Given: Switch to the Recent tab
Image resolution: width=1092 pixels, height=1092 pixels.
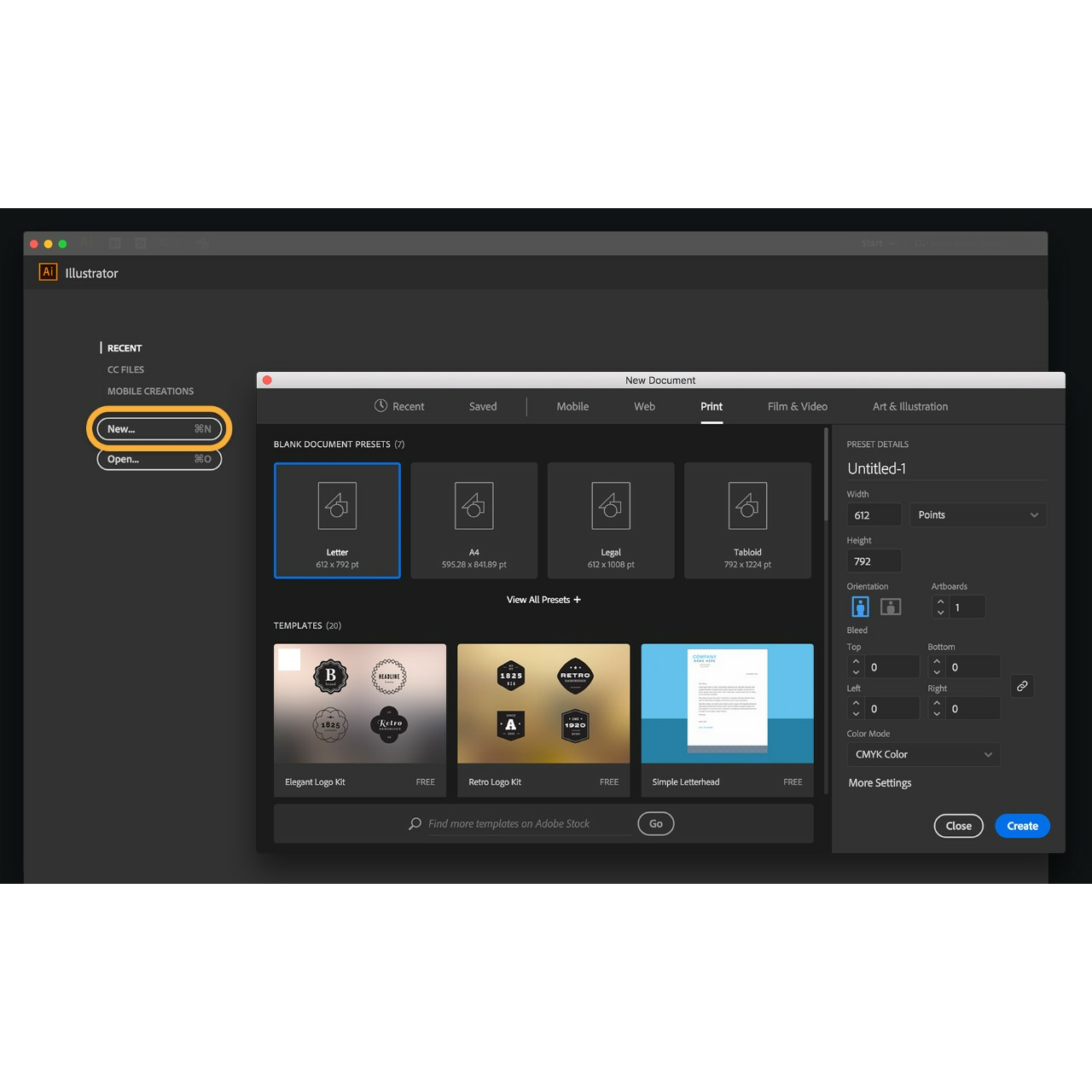Looking at the screenshot, I should pyautogui.click(x=399, y=406).
